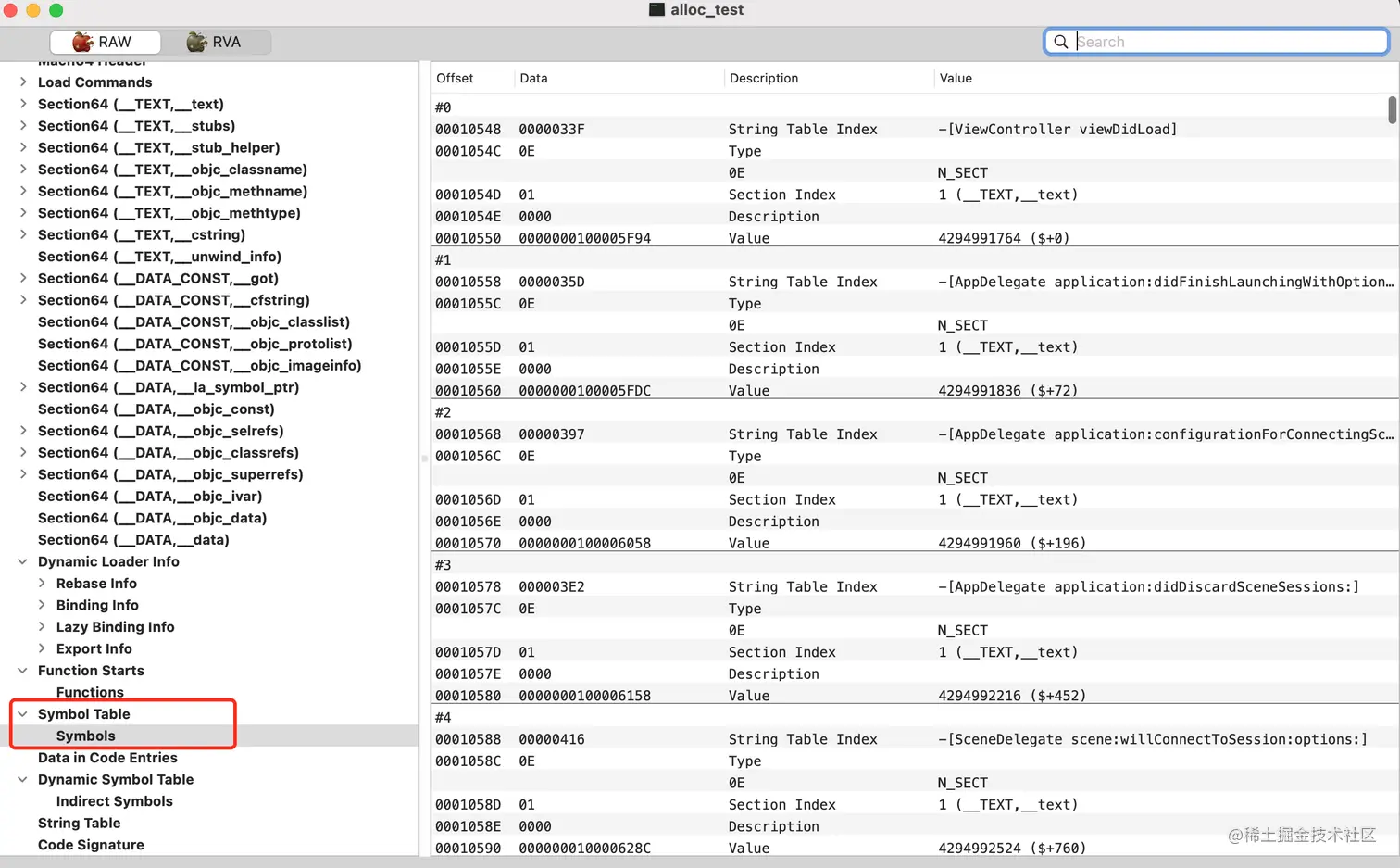This screenshot has height=868, width=1400.
Task: Expand Section64 (__DATA_CONST,__got) node
Action: tap(23, 278)
